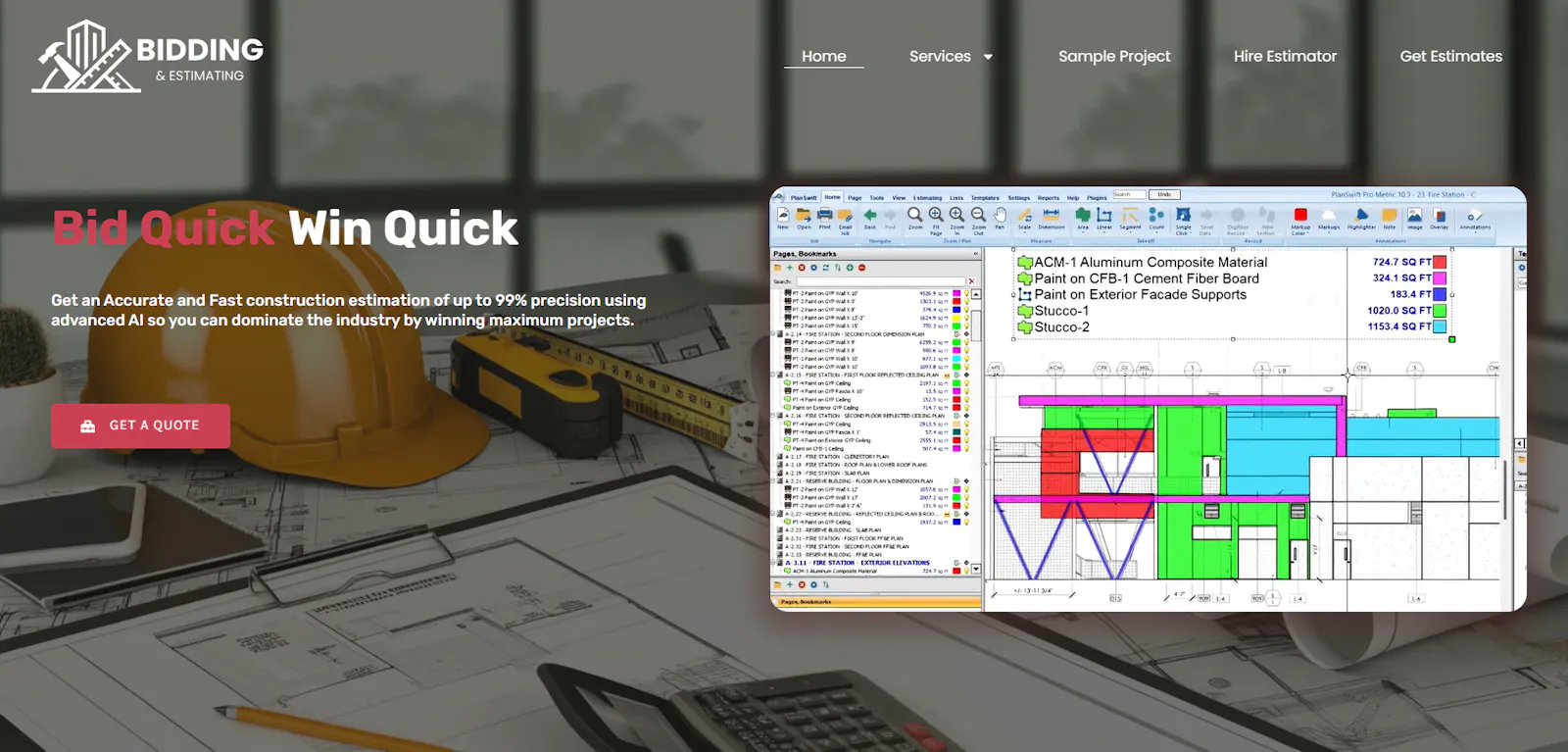Collapse the A-3.11 Exterior Elevations node
Screen dimensions: 1568x752
[x=773, y=563]
